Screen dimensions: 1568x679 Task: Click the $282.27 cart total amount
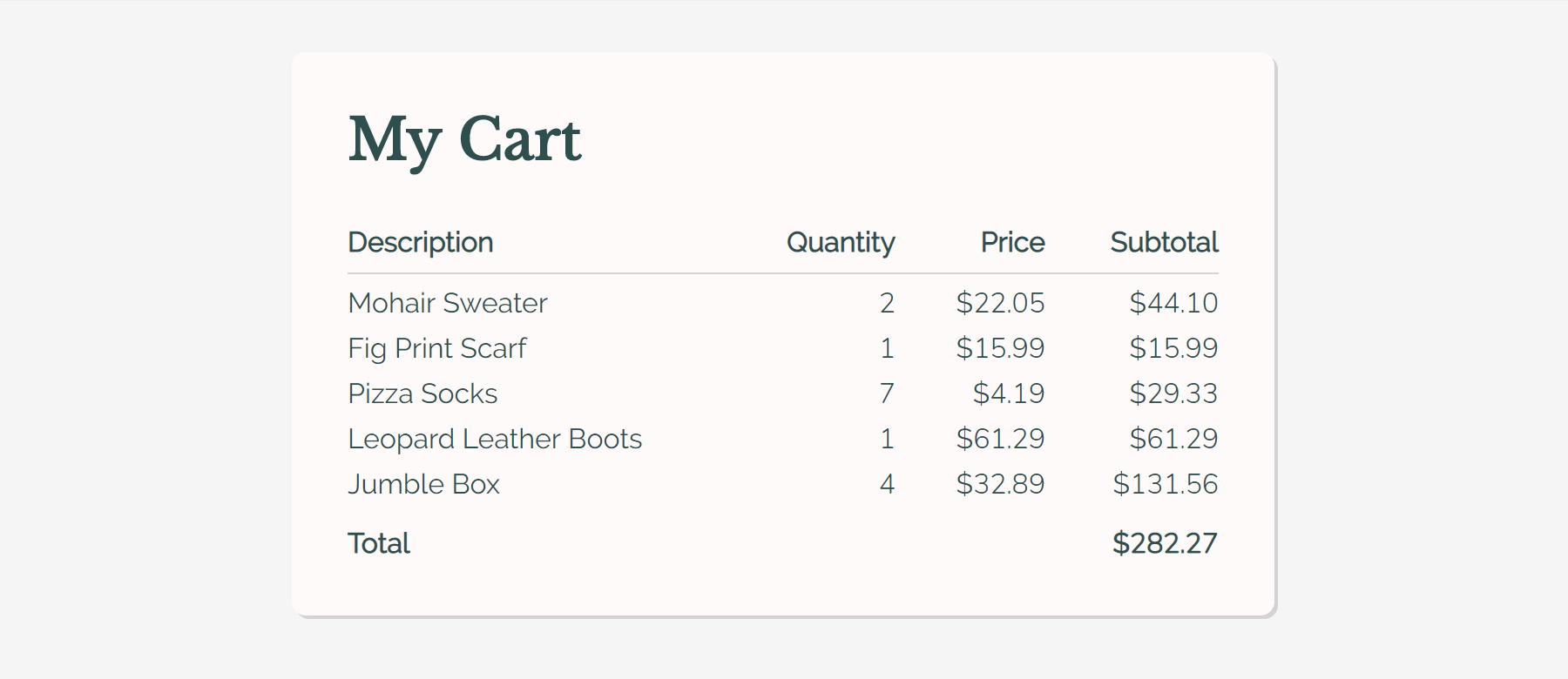[1165, 543]
